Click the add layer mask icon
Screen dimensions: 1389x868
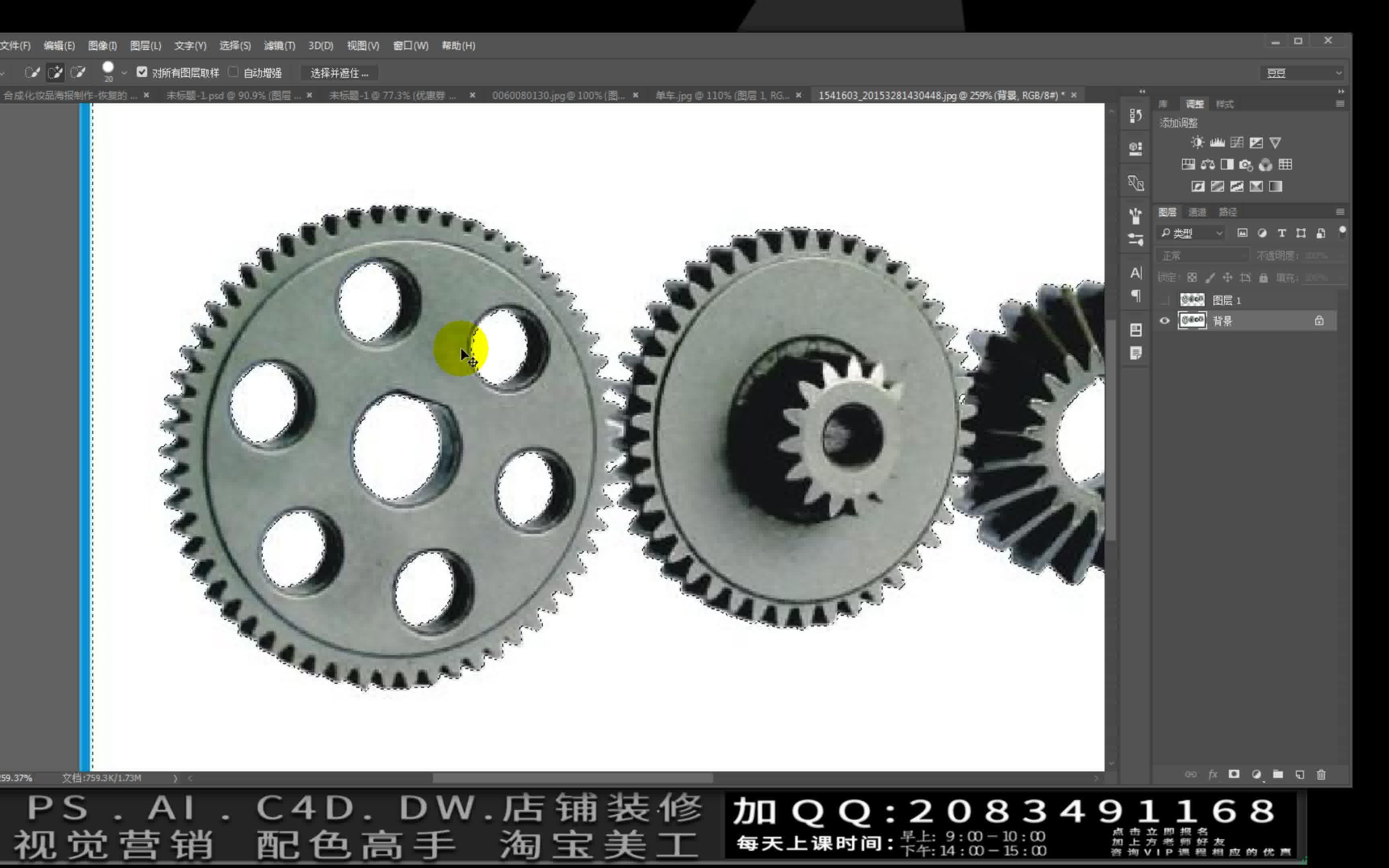[1234, 774]
